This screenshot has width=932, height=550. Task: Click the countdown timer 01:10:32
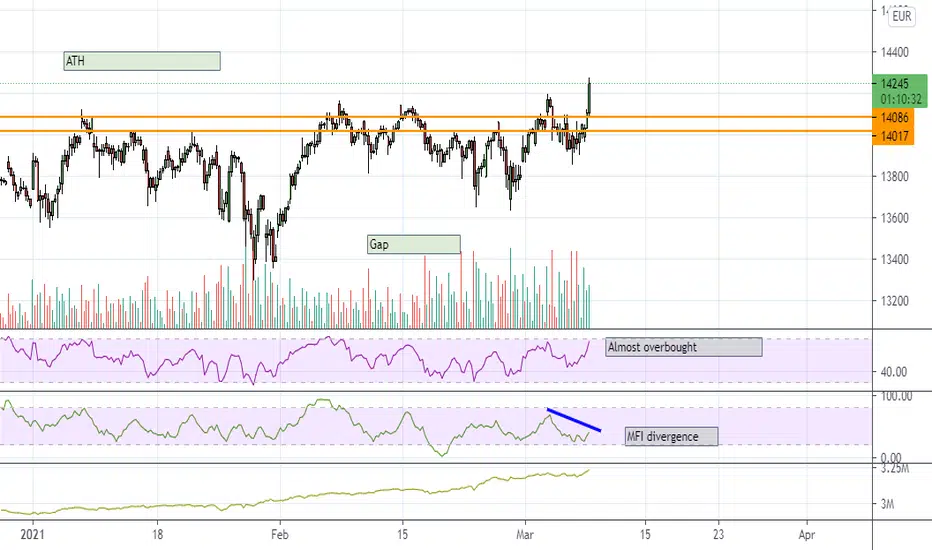click(901, 99)
